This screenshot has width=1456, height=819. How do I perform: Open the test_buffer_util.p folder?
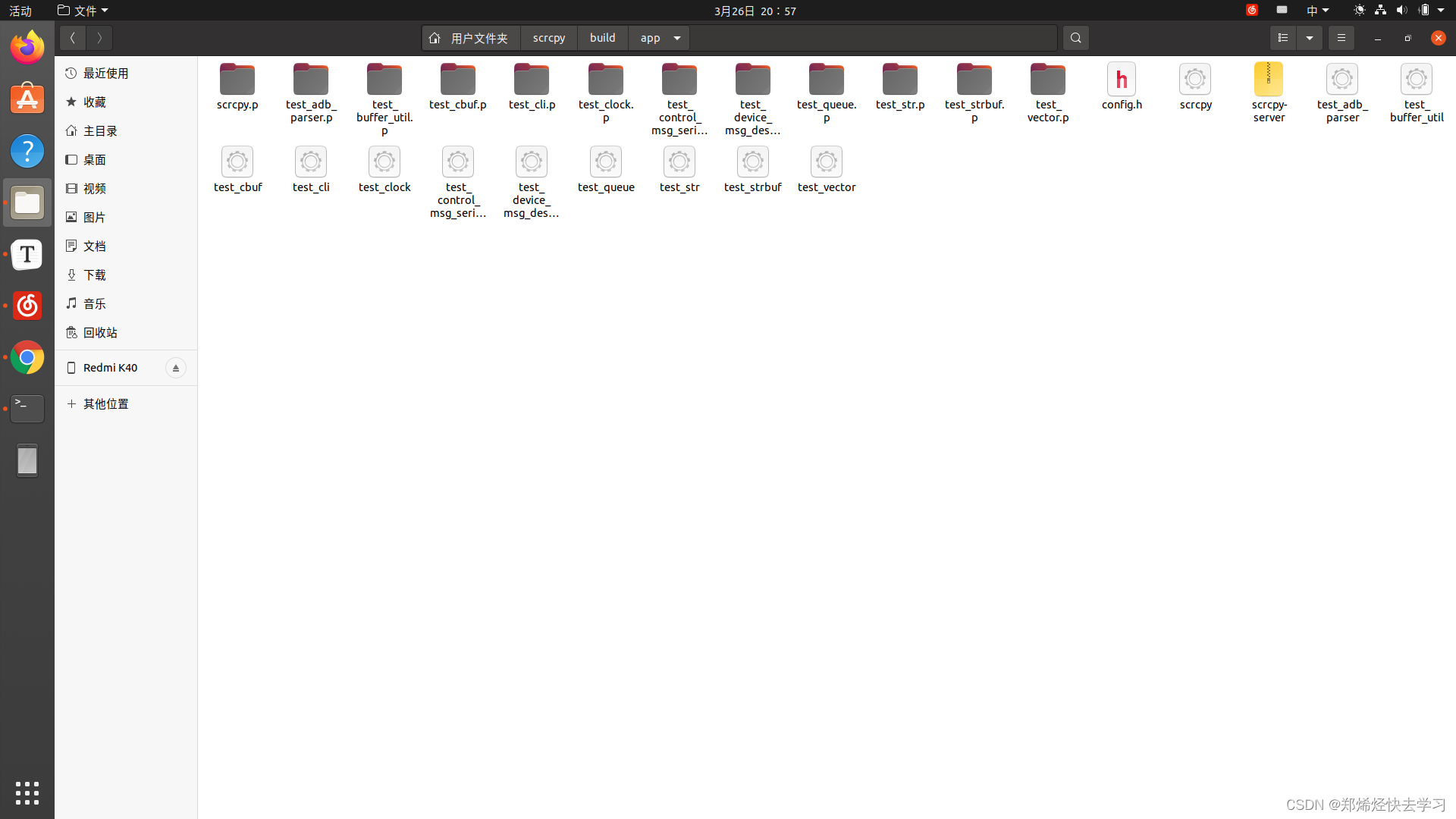(x=384, y=99)
